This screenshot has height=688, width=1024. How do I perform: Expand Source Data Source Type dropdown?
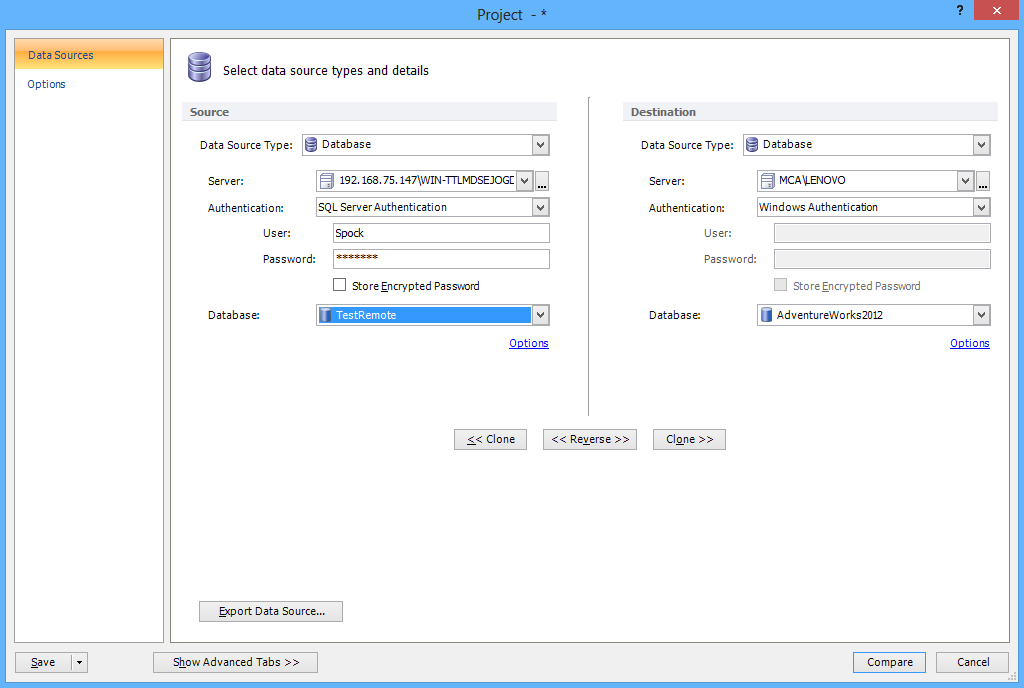tap(540, 145)
